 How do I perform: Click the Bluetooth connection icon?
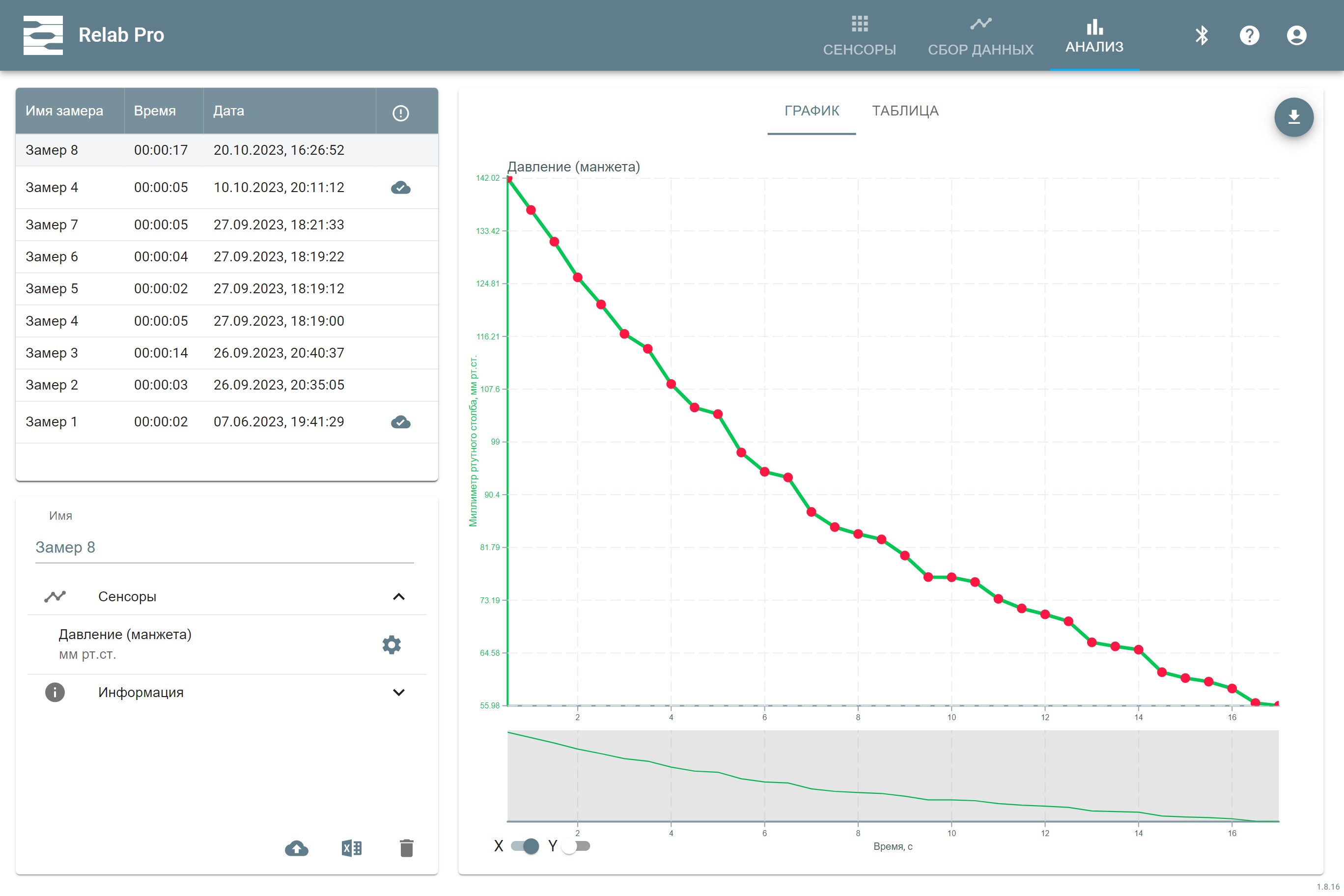[x=1201, y=35]
